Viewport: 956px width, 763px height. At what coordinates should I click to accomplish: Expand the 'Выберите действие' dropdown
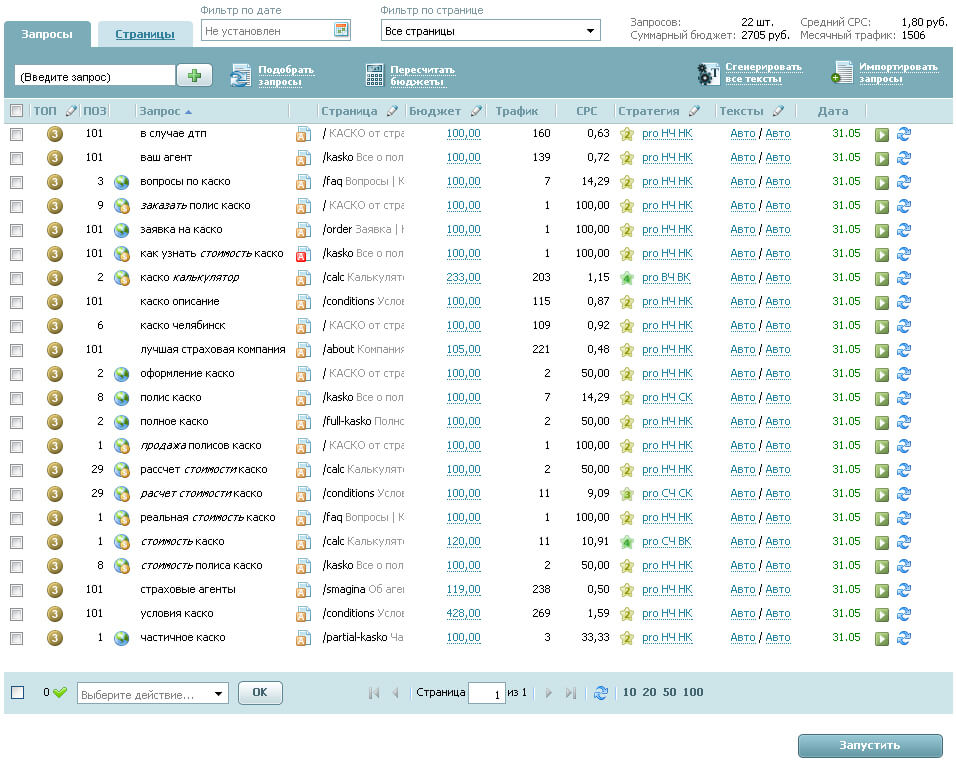point(152,694)
